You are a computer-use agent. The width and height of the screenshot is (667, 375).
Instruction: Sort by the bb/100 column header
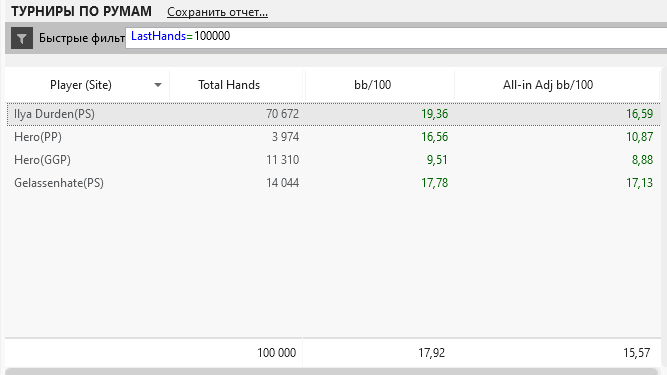(372, 85)
